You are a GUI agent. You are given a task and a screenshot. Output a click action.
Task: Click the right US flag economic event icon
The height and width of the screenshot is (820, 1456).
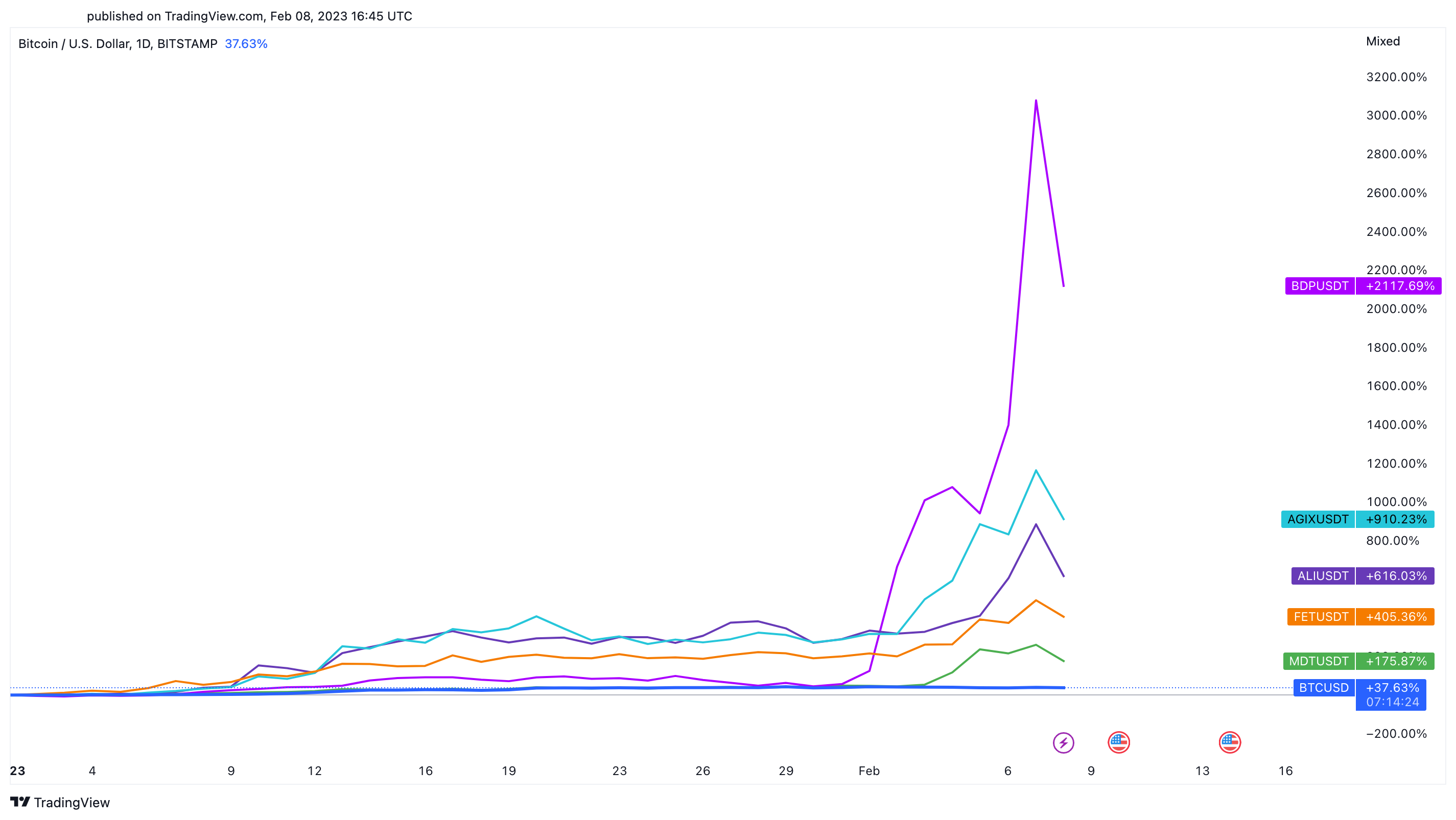click(1229, 742)
